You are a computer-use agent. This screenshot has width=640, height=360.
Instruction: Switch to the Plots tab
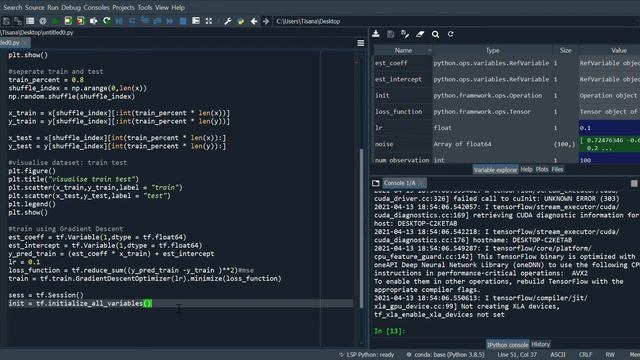(542, 169)
